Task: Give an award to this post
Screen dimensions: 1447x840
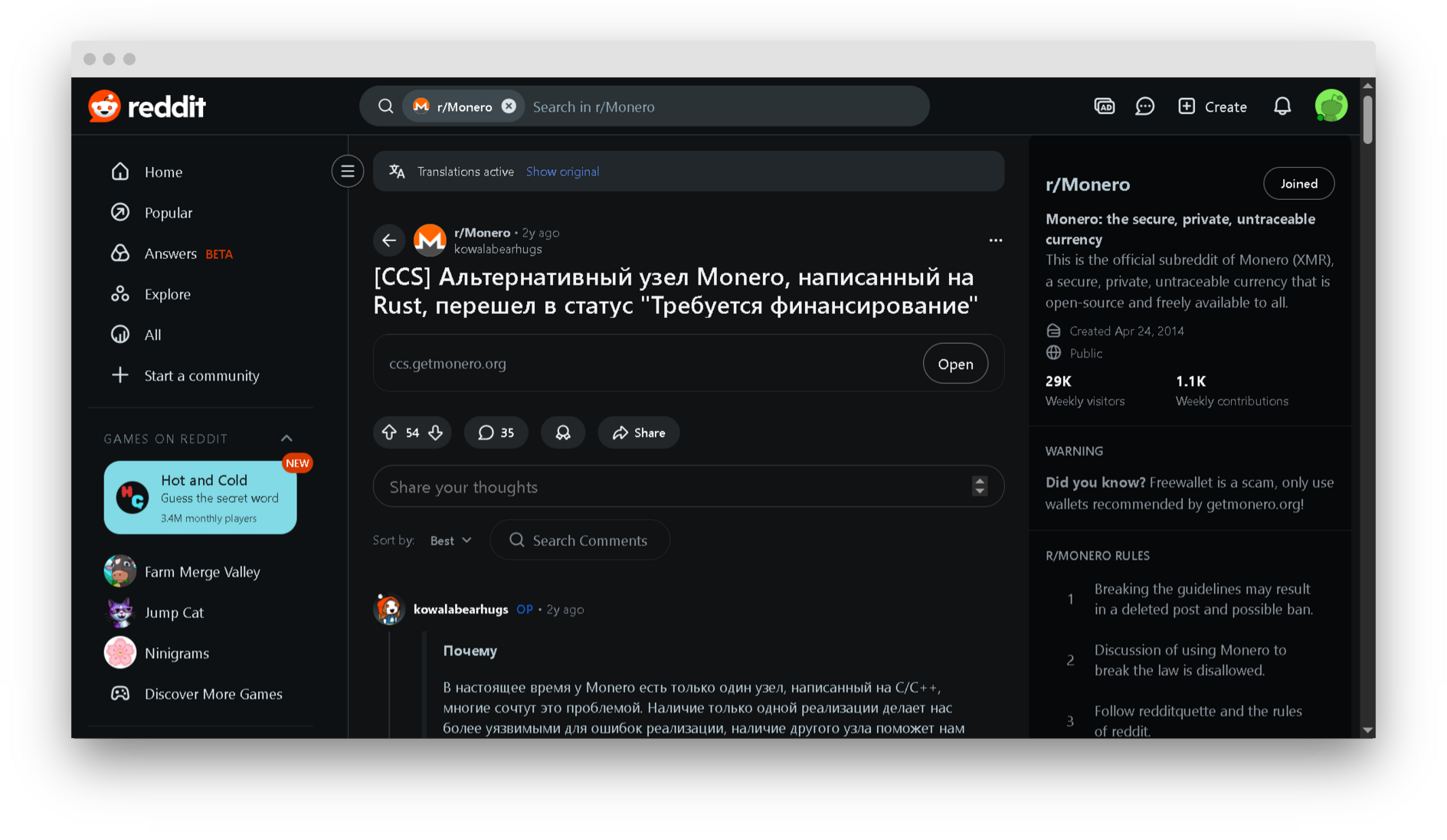Action: click(x=562, y=433)
